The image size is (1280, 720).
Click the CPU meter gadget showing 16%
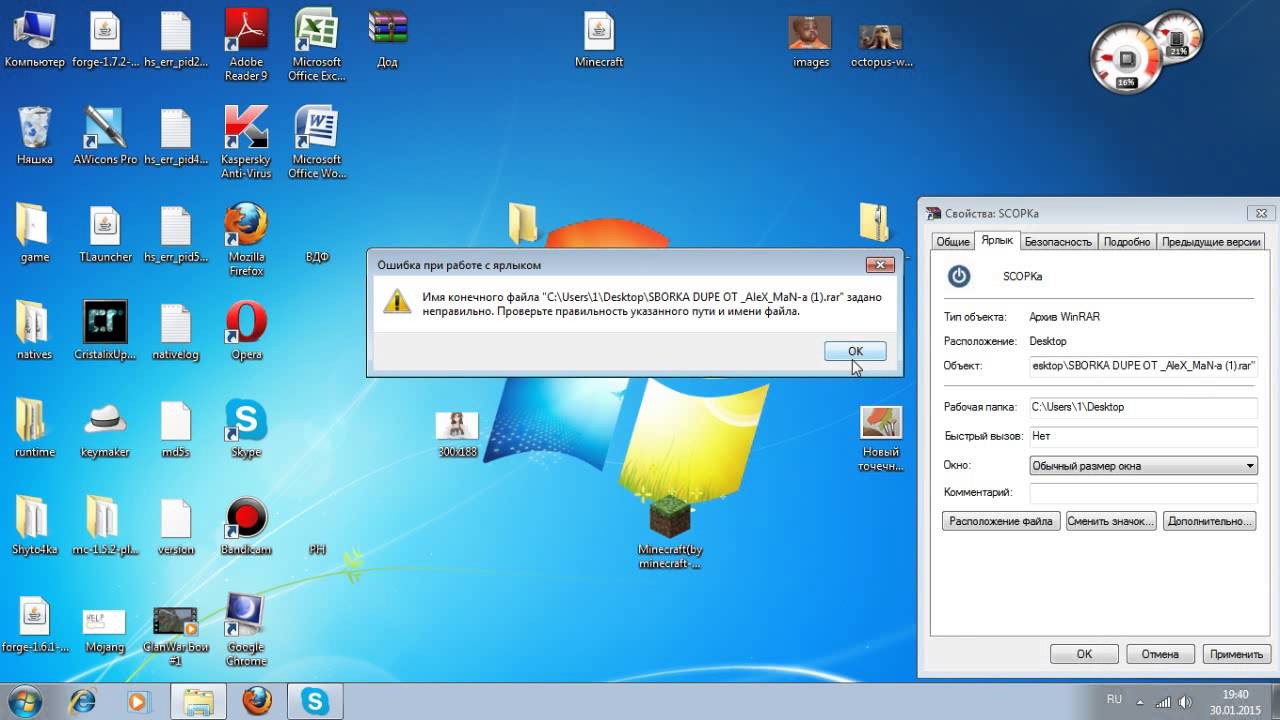(x=1127, y=58)
